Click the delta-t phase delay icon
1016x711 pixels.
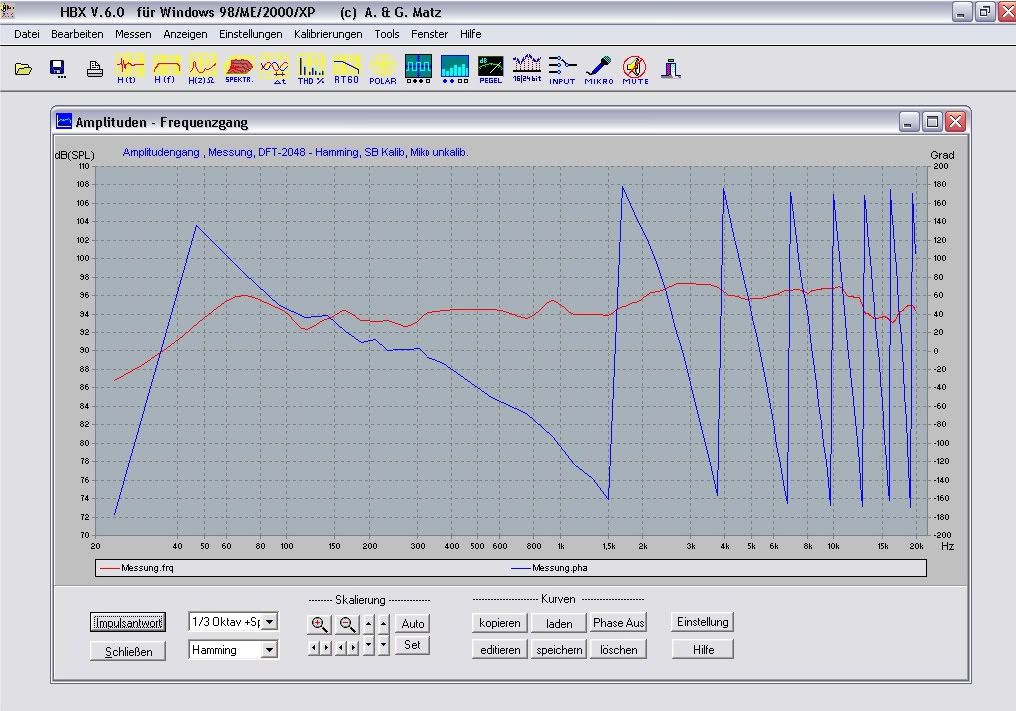[x=275, y=69]
